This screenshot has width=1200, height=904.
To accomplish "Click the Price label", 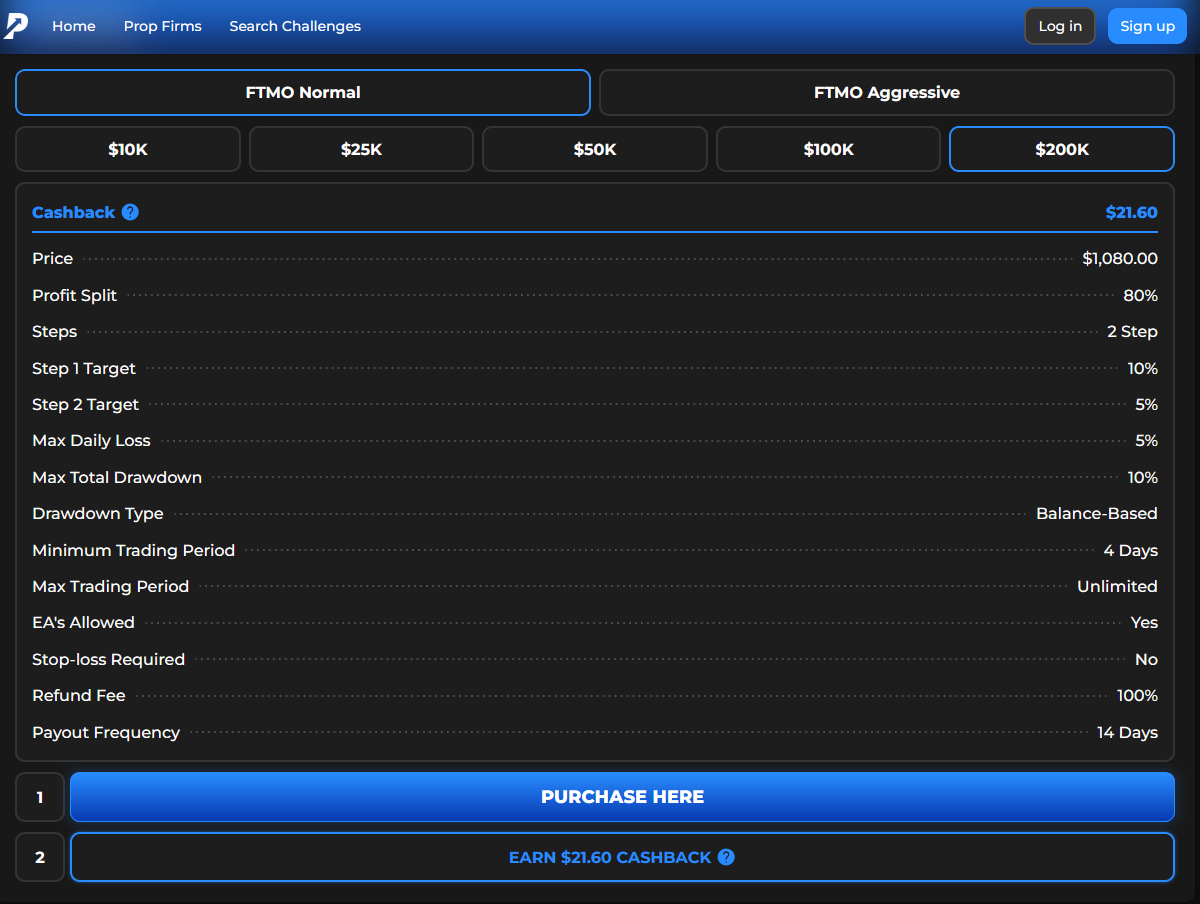I will (x=52, y=258).
